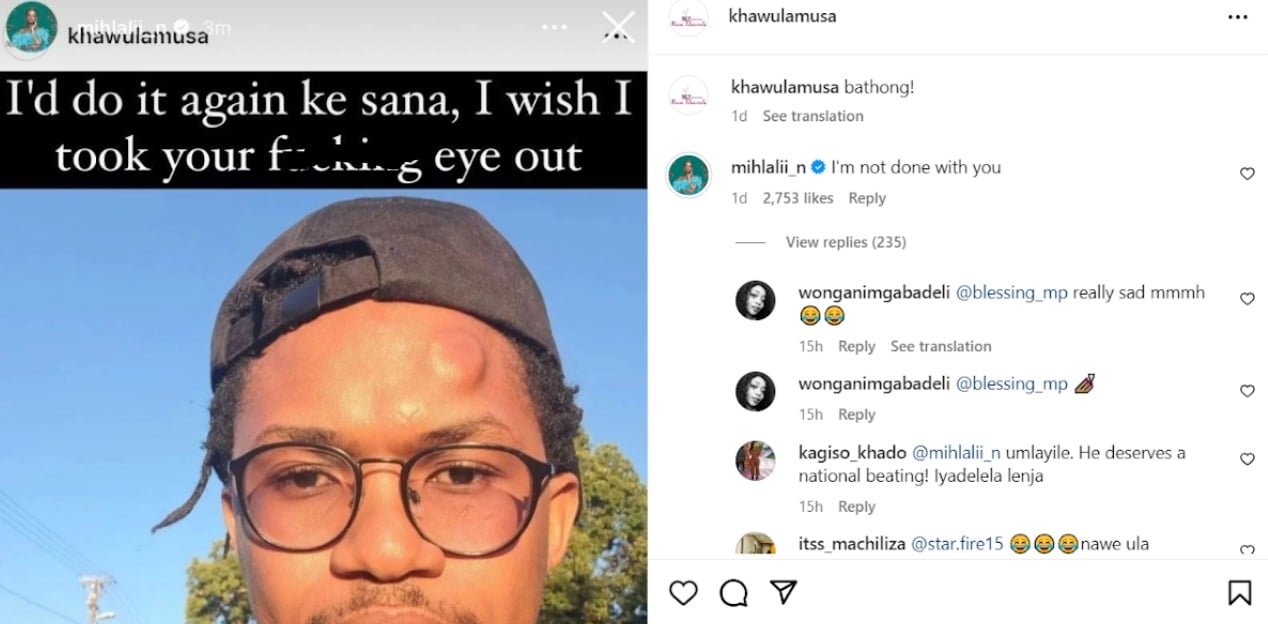Reply to kagiso_khado's comment
Viewport: 1268px width, 624px height.
tap(856, 507)
